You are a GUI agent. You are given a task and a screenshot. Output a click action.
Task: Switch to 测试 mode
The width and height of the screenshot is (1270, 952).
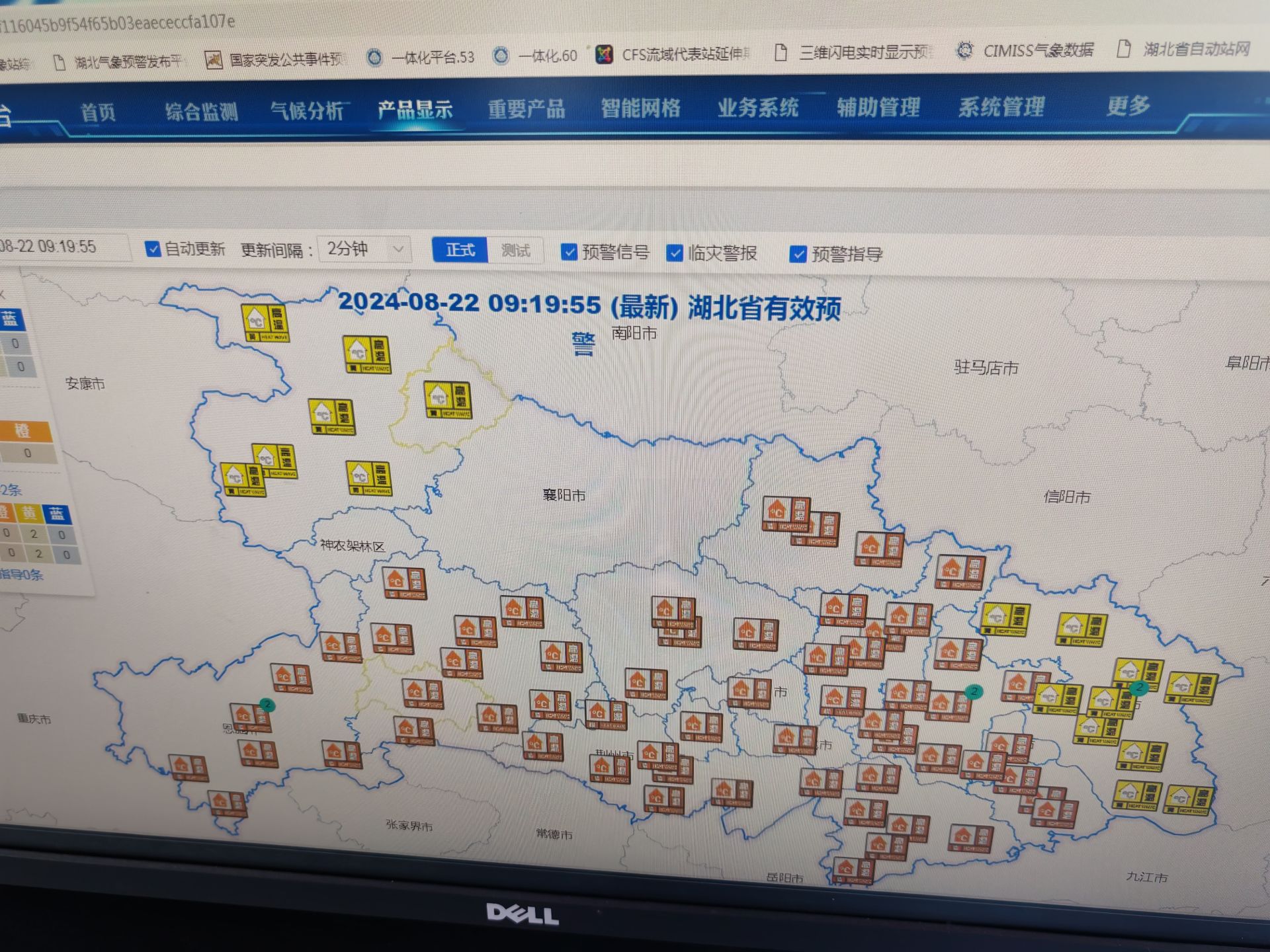click(515, 251)
